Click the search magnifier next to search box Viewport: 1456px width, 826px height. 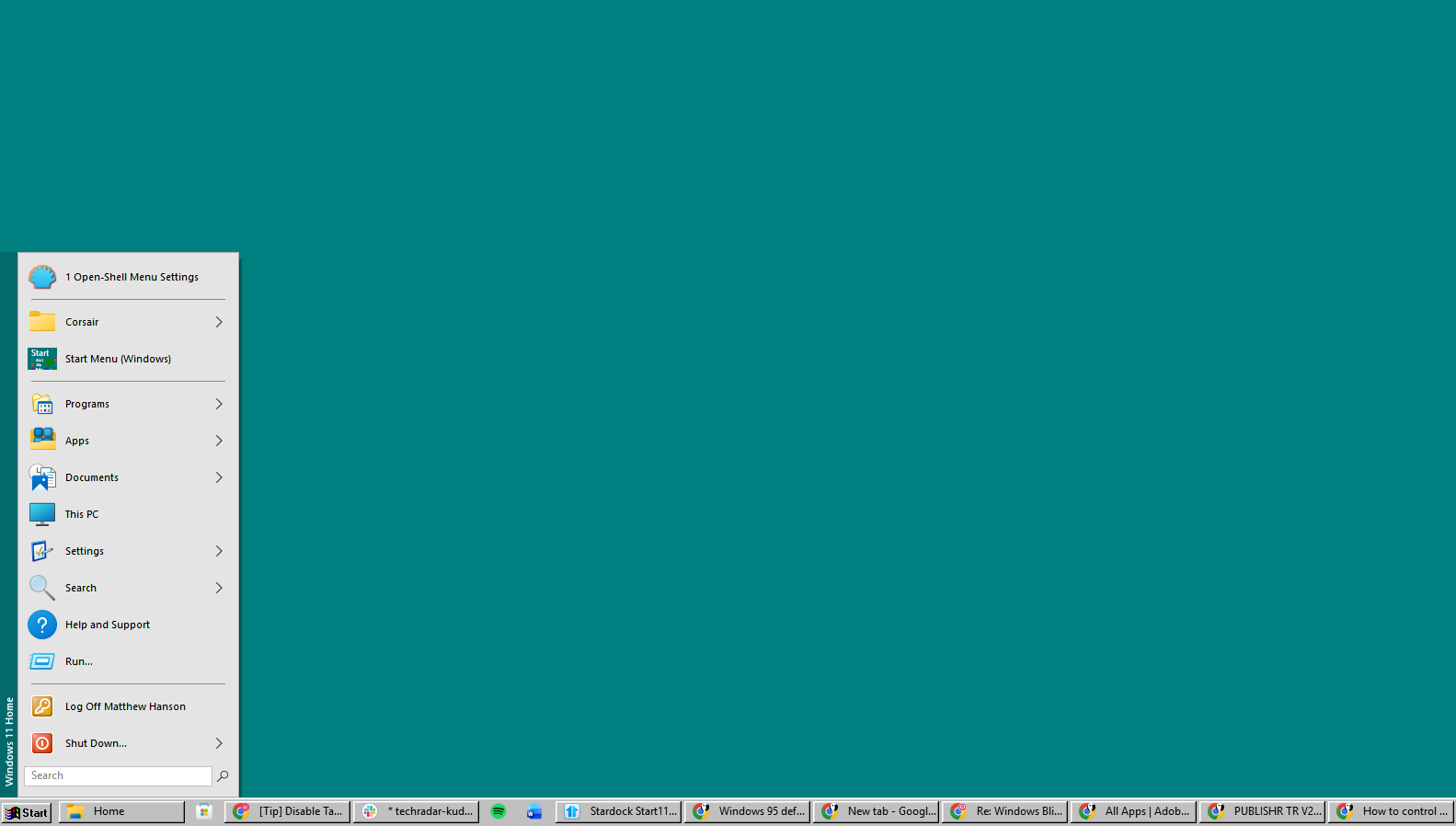(x=223, y=776)
